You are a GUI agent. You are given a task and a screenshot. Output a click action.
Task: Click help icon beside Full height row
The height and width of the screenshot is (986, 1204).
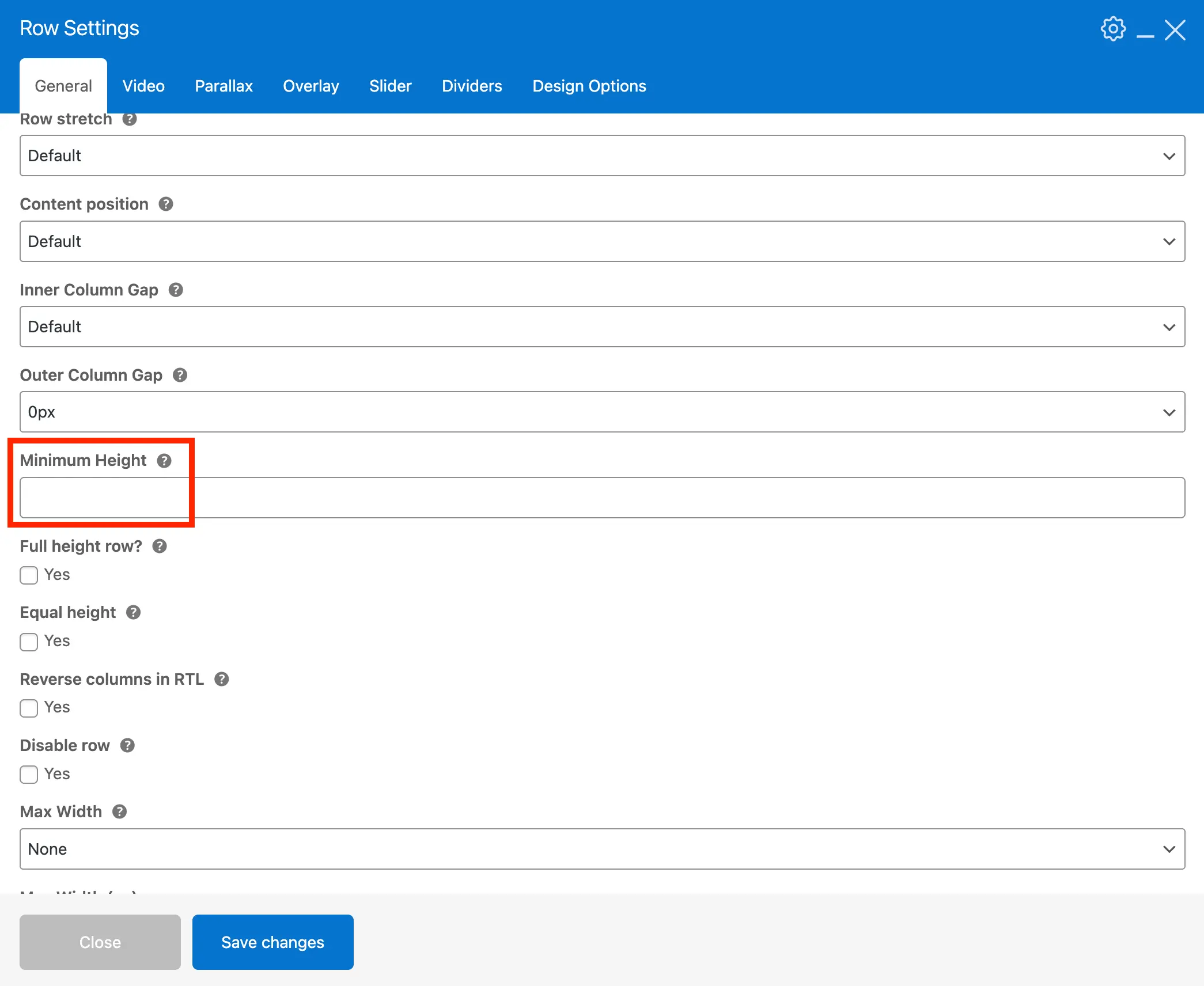[x=160, y=547]
